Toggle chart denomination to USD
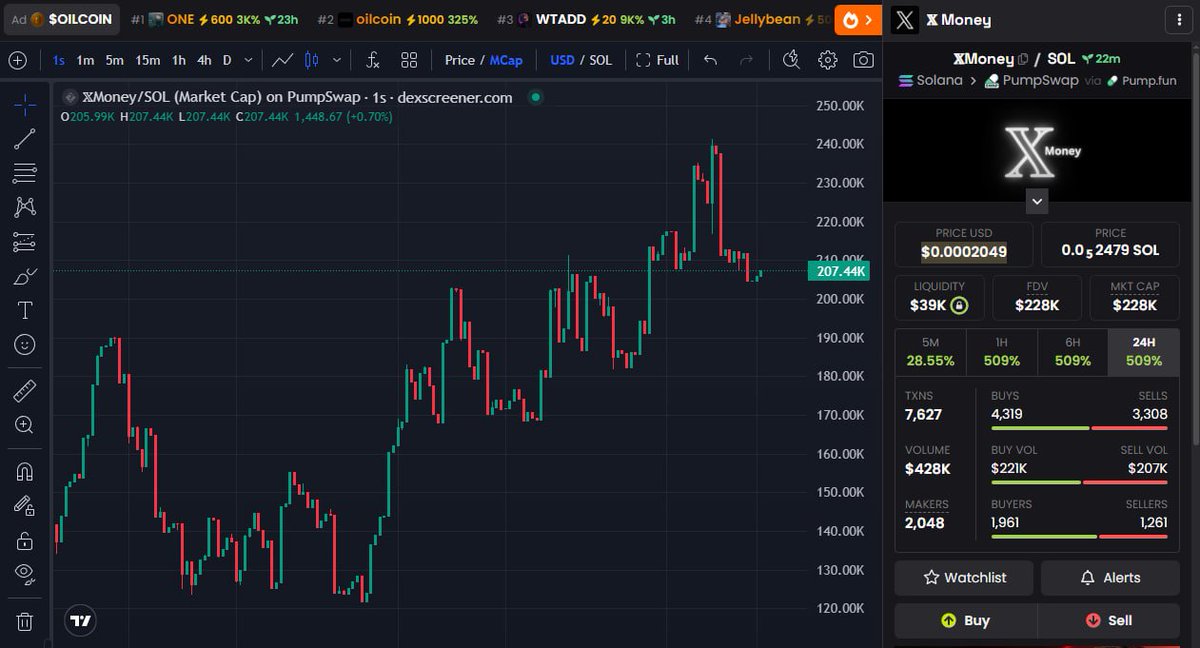This screenshot has width=1200, height=648. coord(562,60)
